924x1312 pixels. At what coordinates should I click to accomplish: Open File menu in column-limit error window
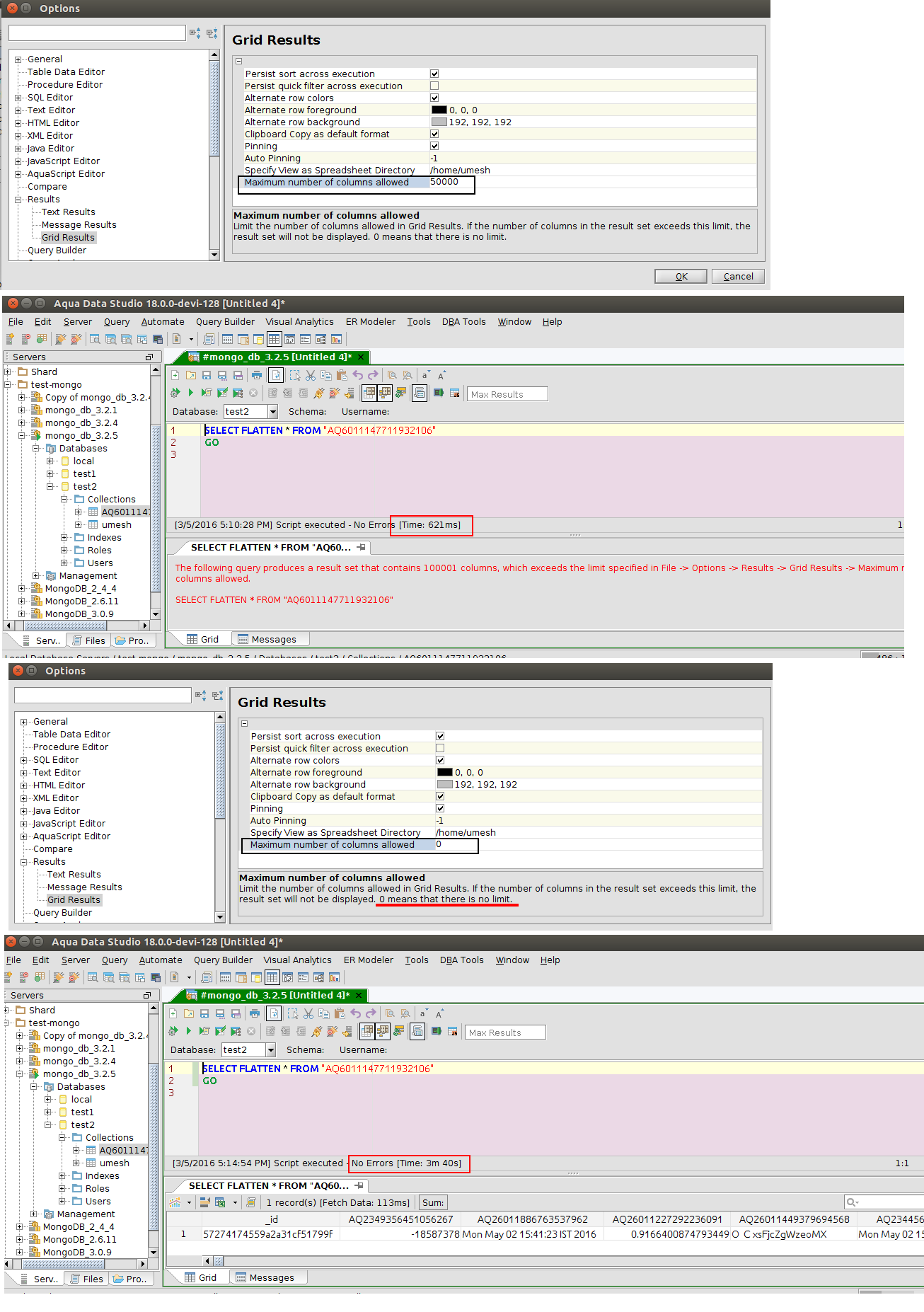(x=16, y=321)
